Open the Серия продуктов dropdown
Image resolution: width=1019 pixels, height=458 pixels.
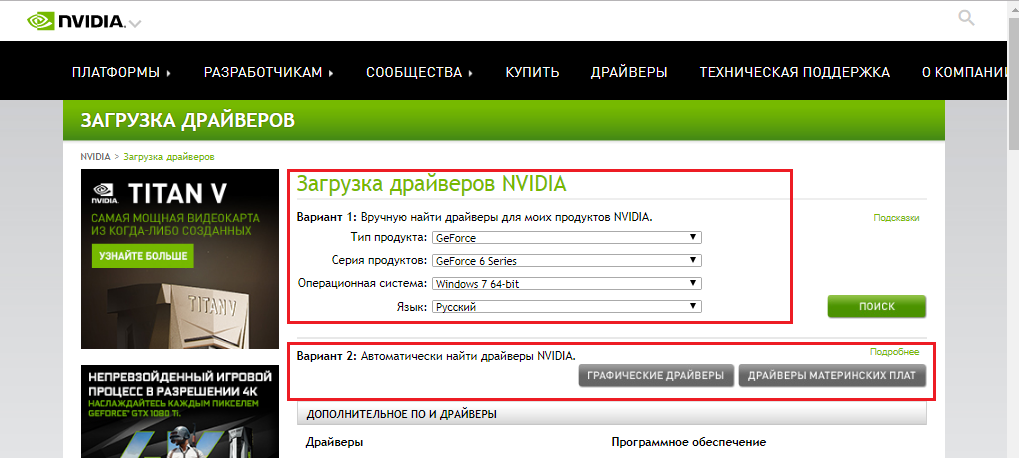tap(567, 261)
